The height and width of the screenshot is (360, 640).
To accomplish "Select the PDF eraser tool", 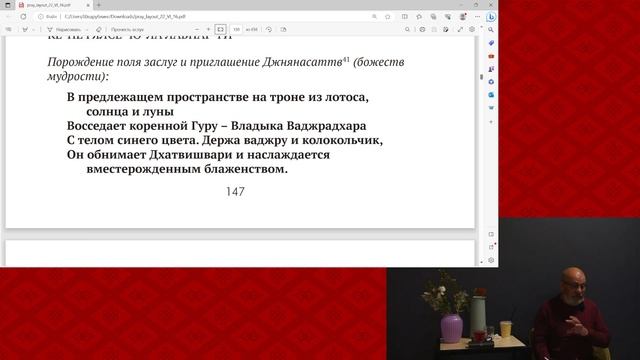I will pyautogui.click(x=99, y=29).
